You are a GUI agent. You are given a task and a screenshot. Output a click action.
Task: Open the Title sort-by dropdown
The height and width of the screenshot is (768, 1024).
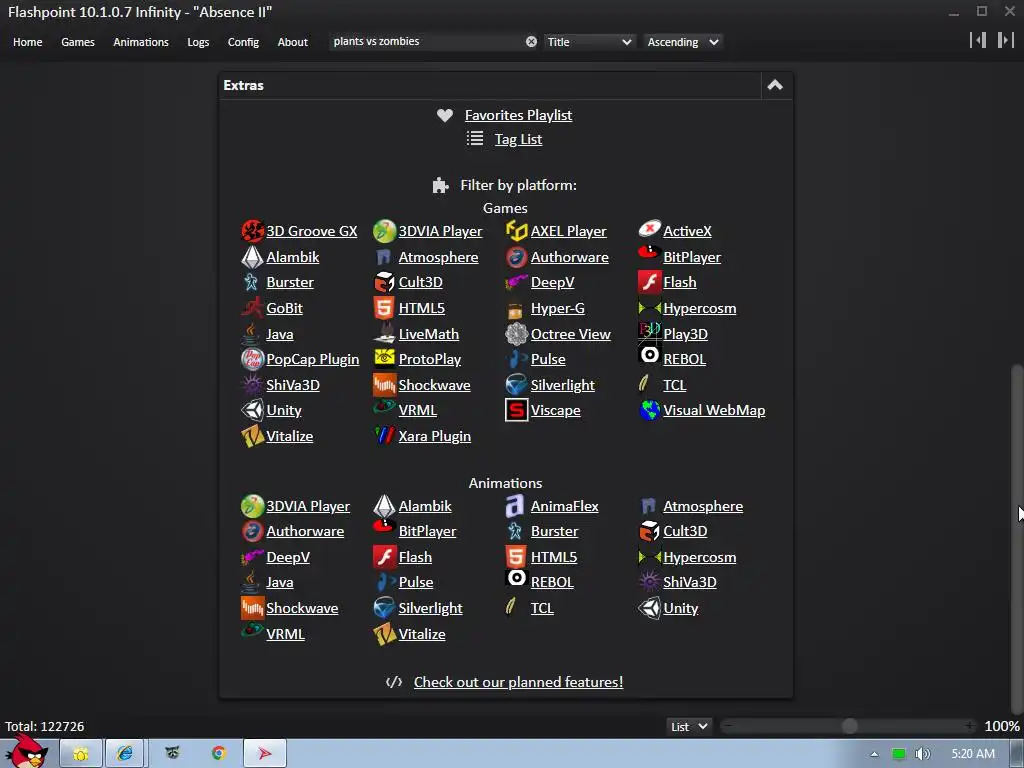click(x=589, y=42)
